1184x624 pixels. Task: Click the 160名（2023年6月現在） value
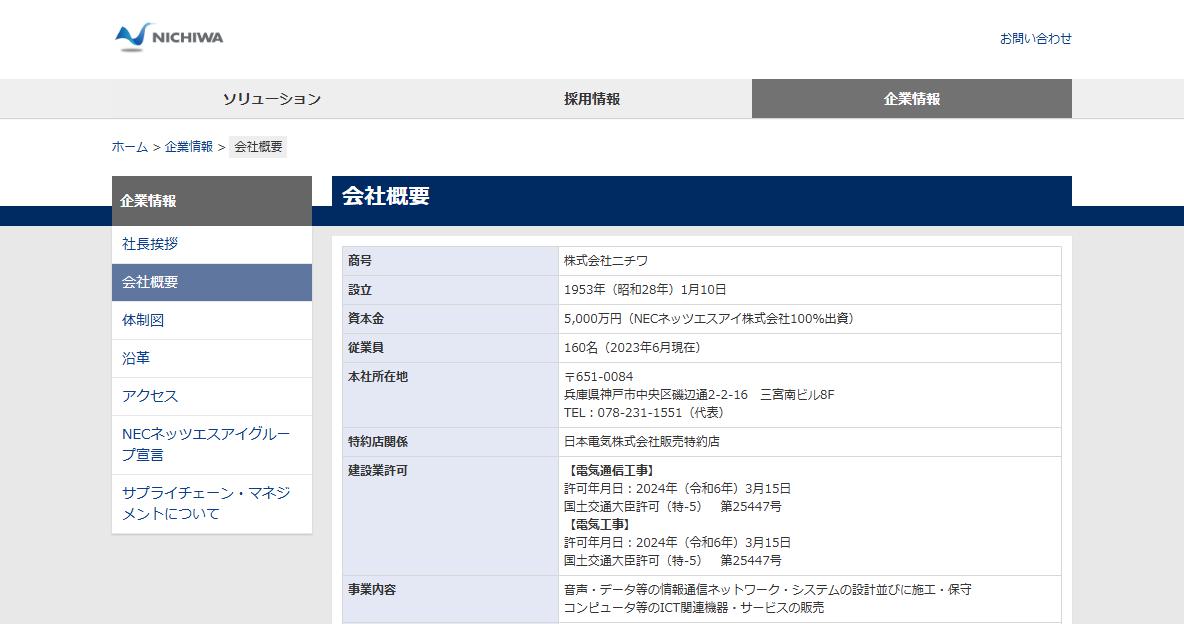point(632,348)
